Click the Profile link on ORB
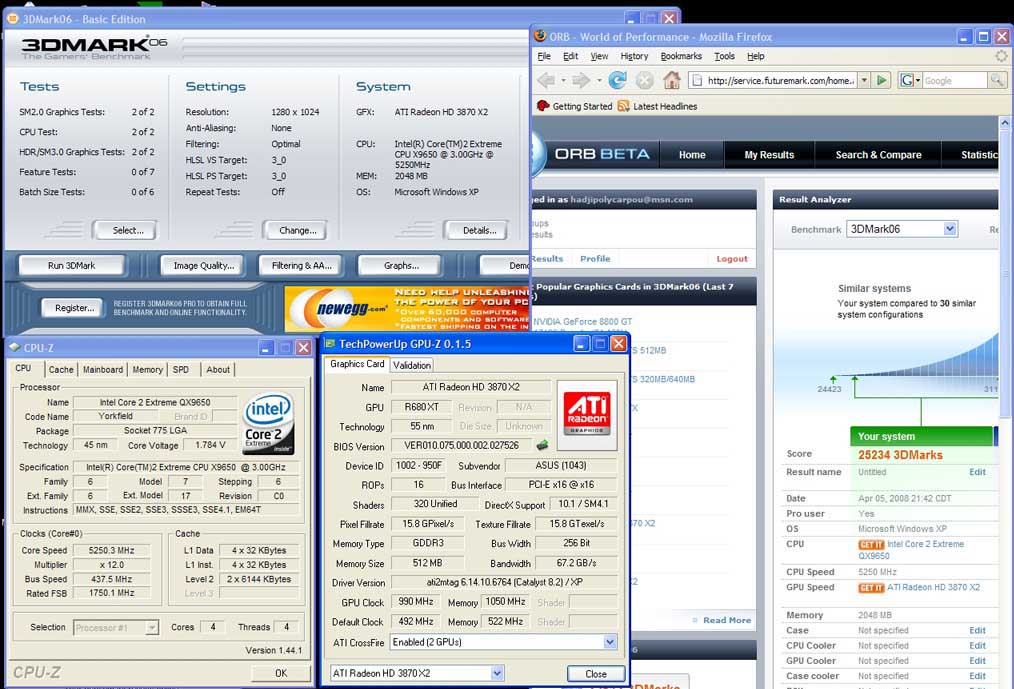The image size is (1014, 689). [x=595, y=259]
